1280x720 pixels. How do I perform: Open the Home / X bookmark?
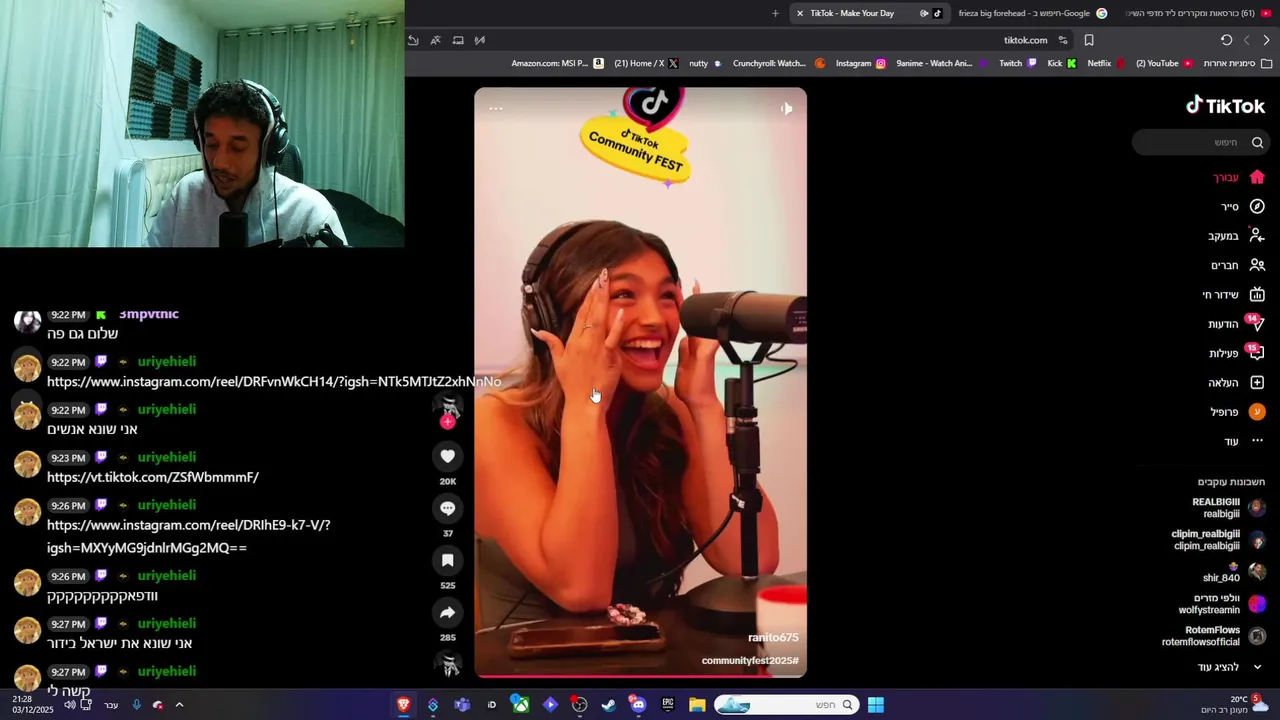[646, 63]
